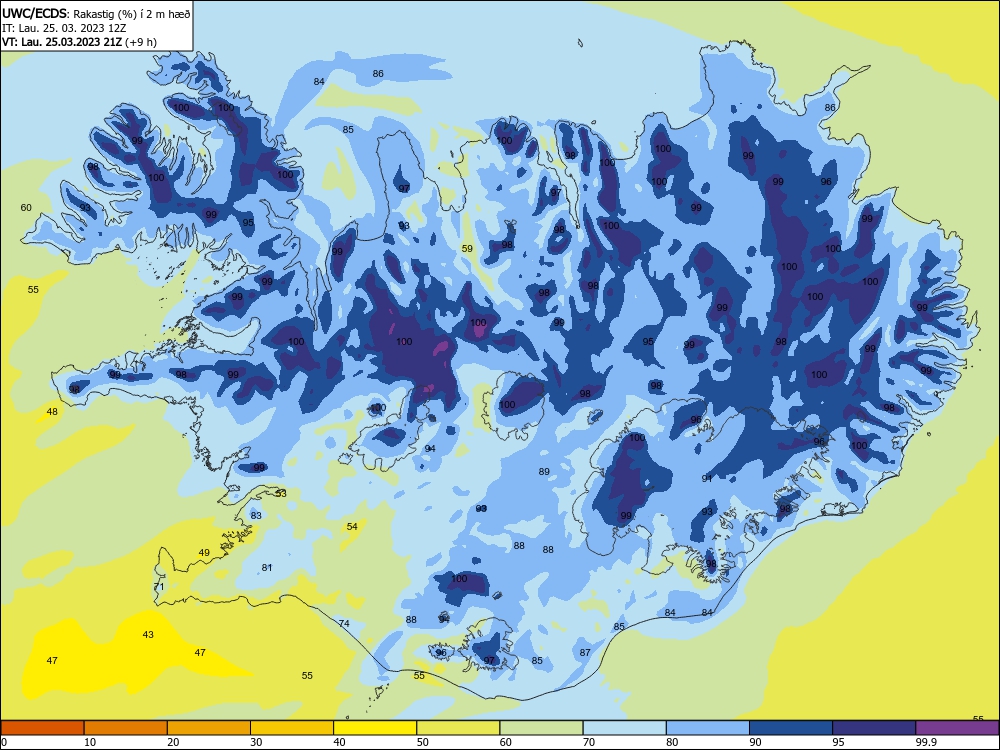The image size is (1000, 750).
Task: Click the 74 humidity value label
Action: point(344,623)
